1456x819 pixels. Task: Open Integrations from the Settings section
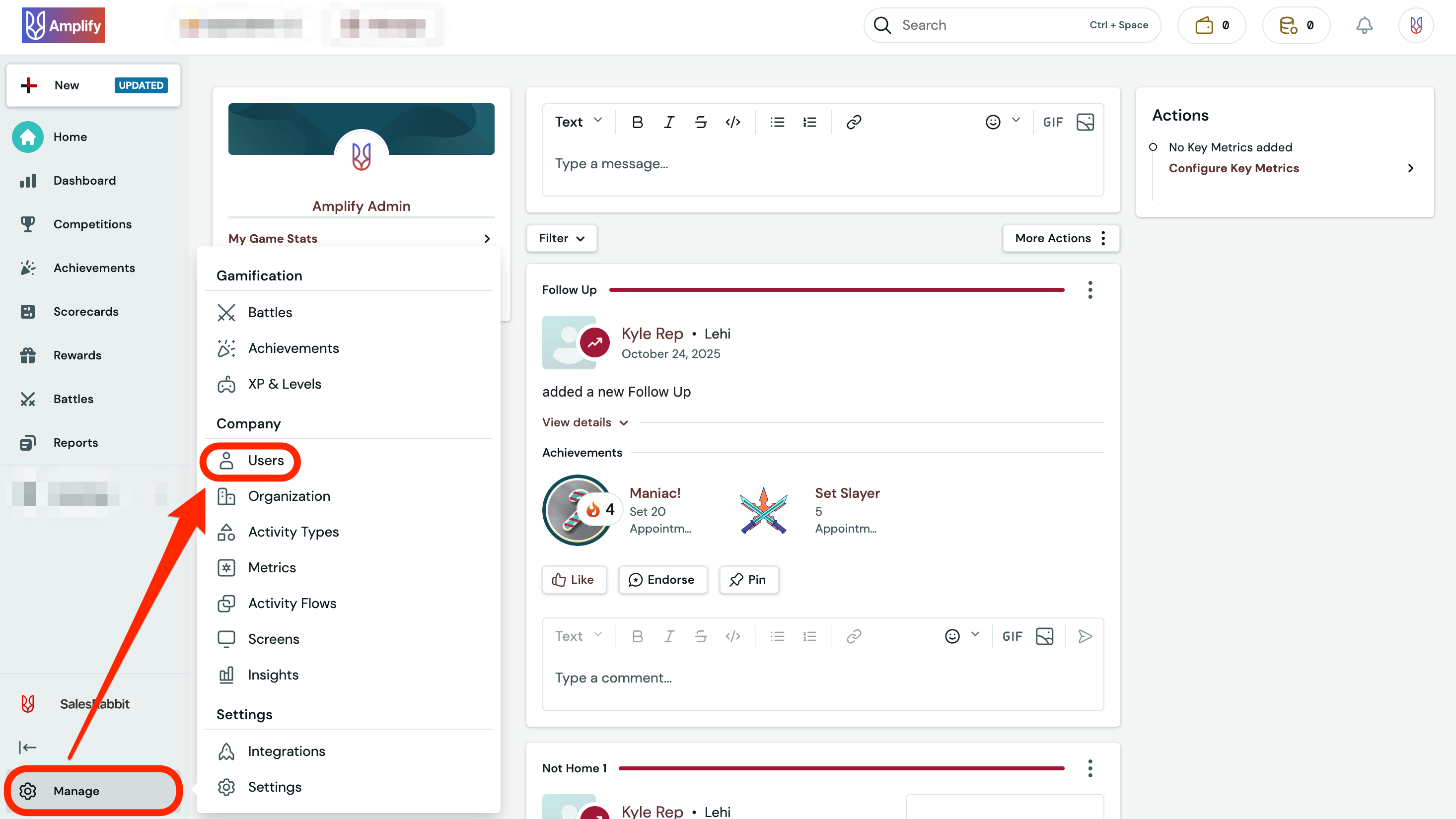287,751
